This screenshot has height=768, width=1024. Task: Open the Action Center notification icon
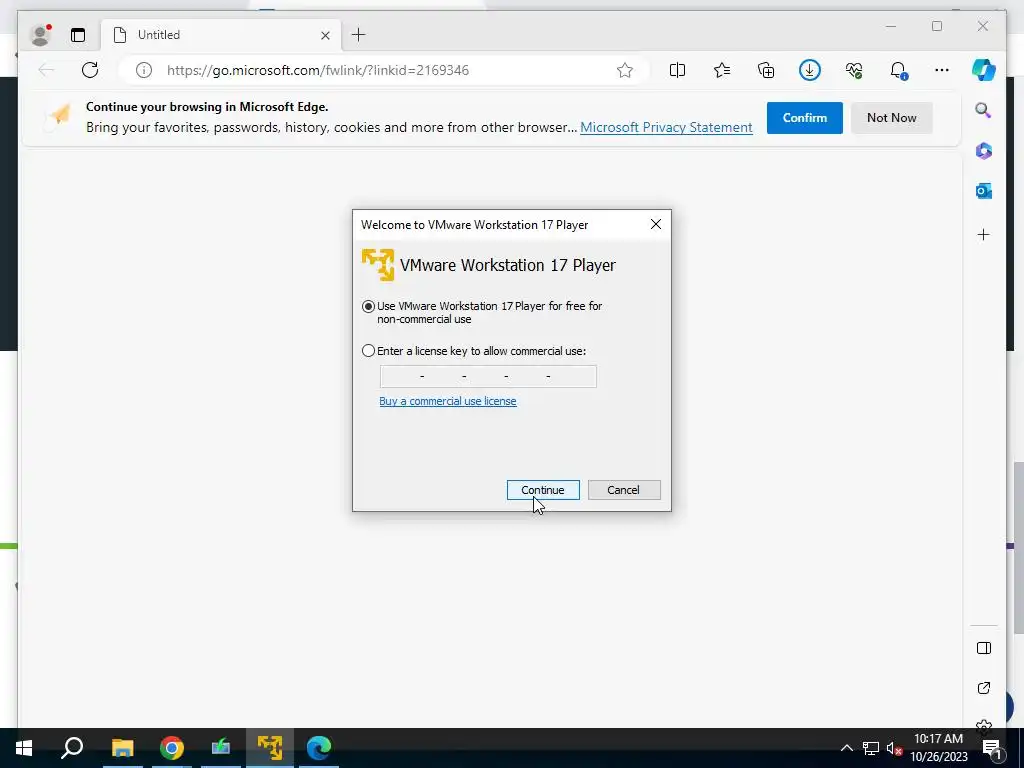click(x=991, y=748)
